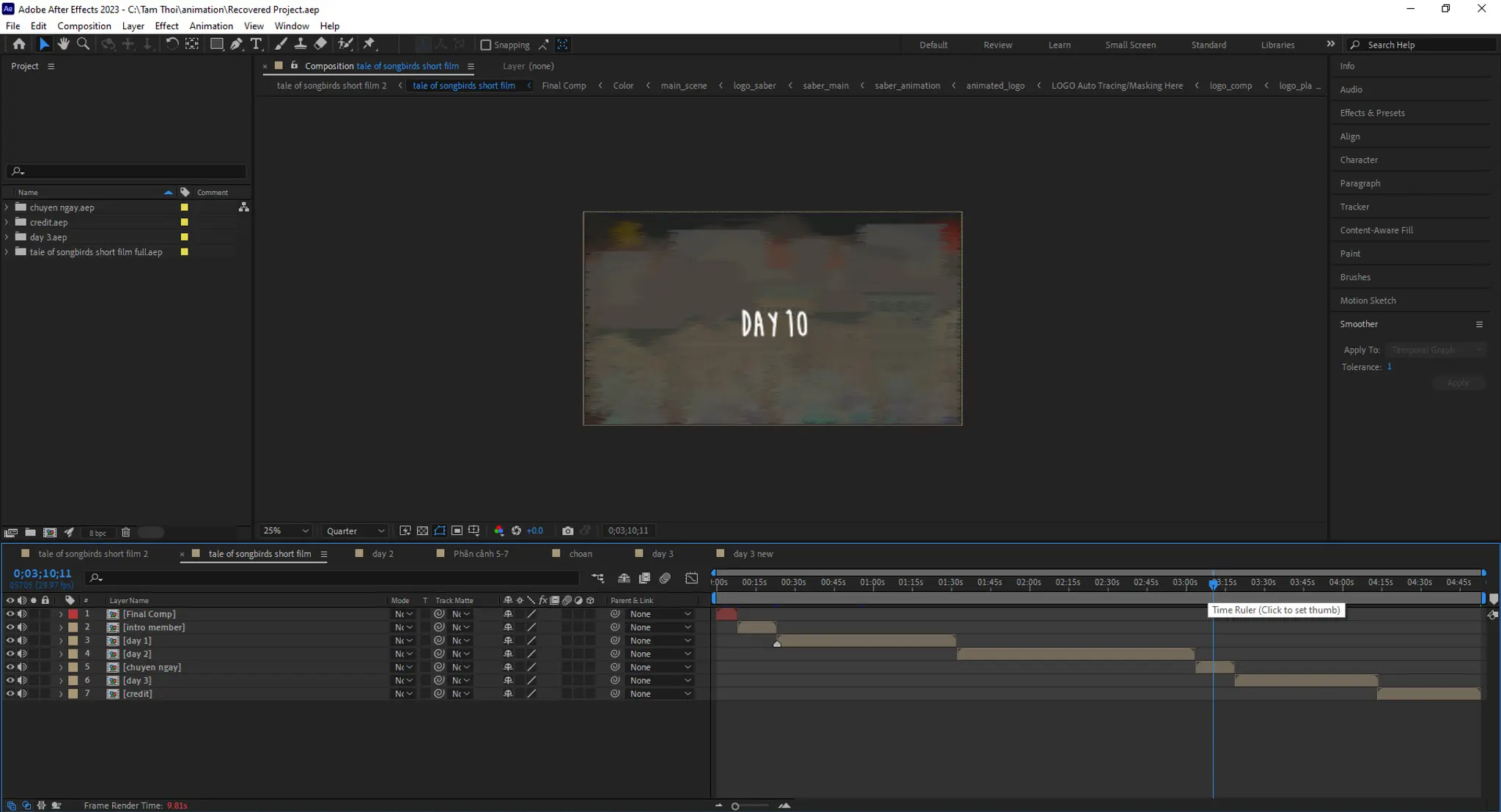Open the Effect menu
The width and height of the screenshot is (1501, 812).
pos(166,26)
